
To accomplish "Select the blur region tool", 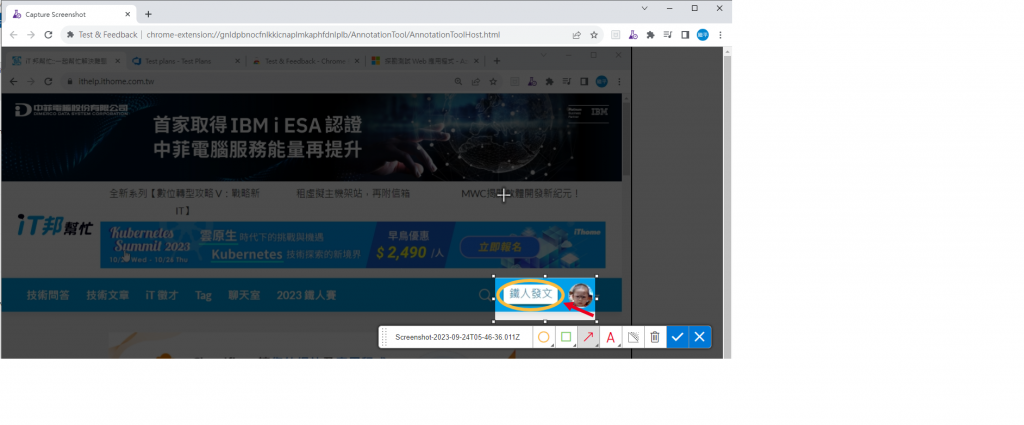I will pyautogui.click(x=633, y=337).
